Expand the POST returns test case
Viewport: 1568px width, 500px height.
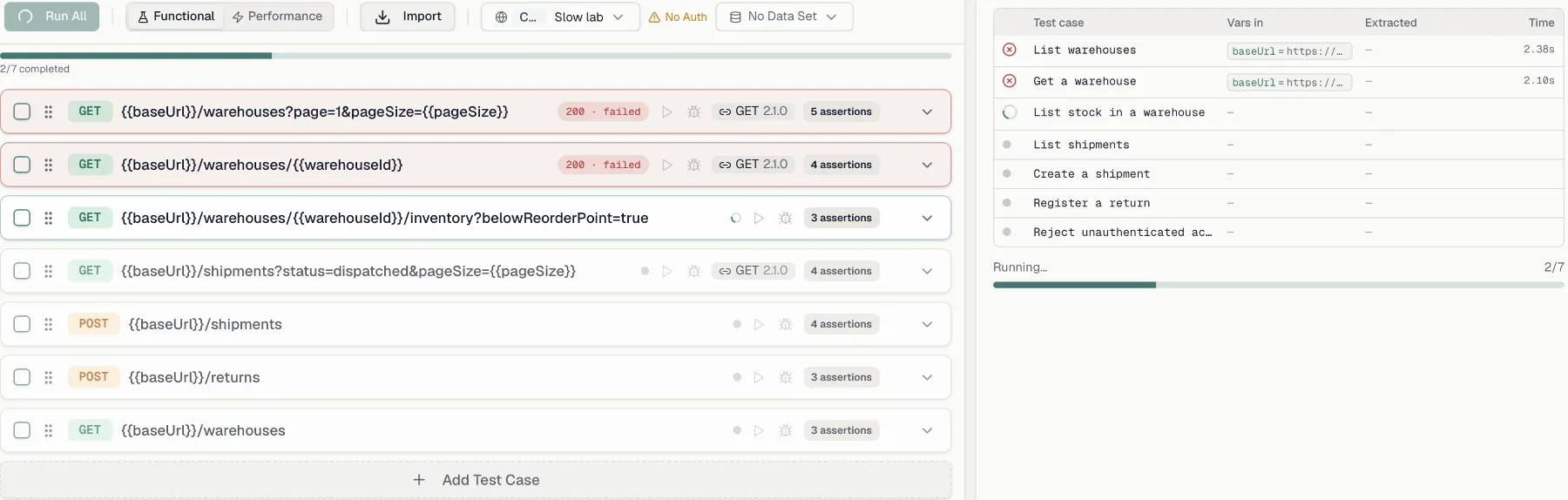(x=927, y=377)
